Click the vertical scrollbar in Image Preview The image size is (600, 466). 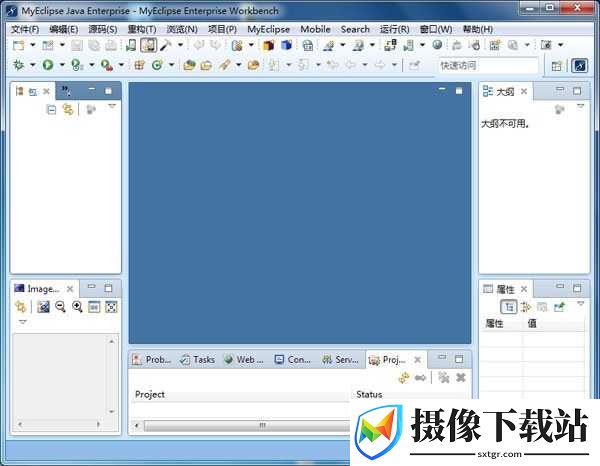(111, 376)
